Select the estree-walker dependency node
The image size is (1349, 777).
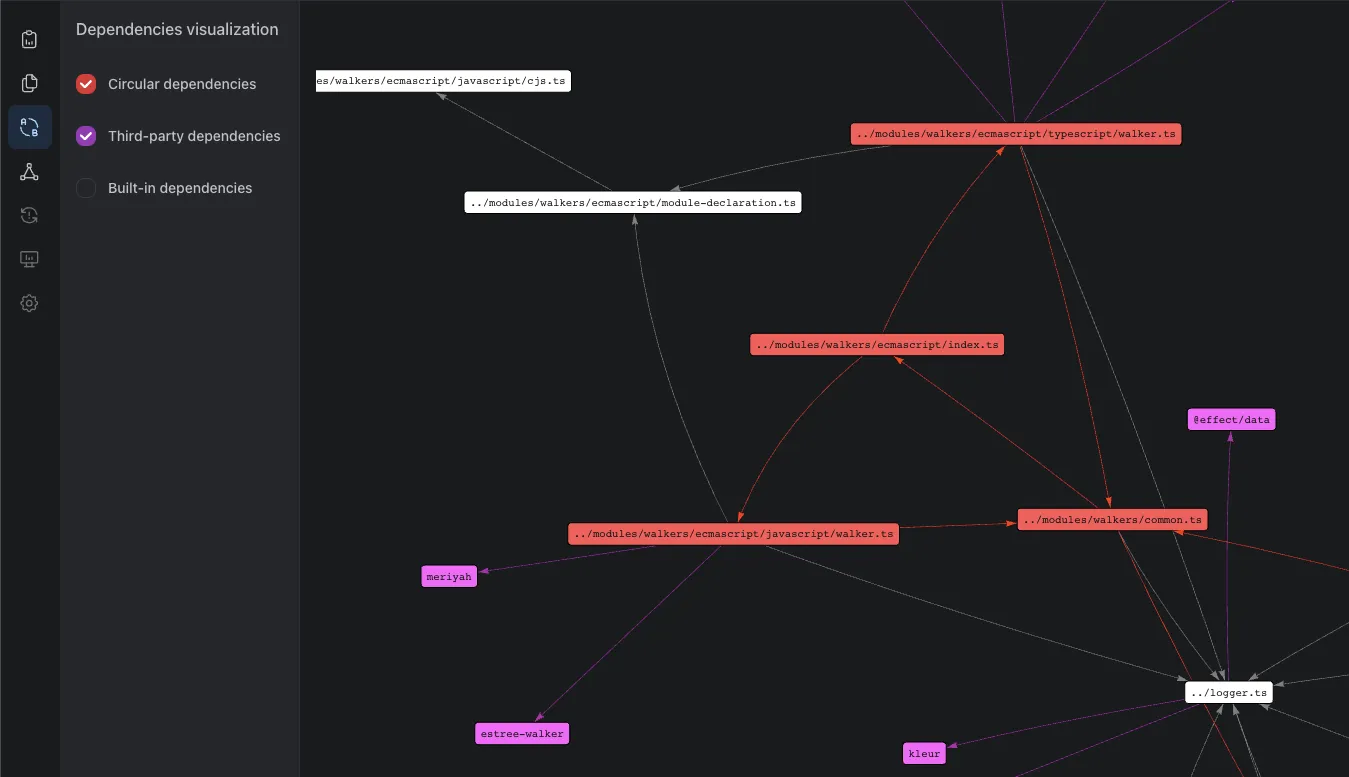[x=522, y=734]
